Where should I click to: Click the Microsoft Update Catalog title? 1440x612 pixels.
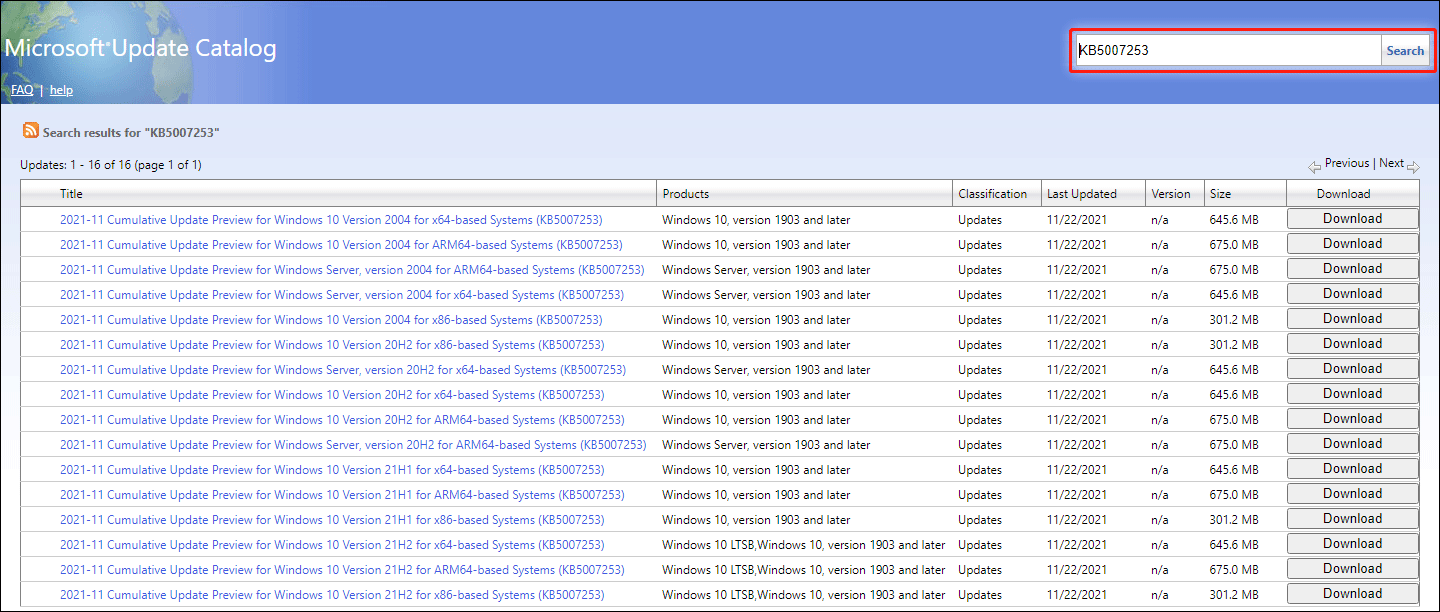tap(141, 49)
